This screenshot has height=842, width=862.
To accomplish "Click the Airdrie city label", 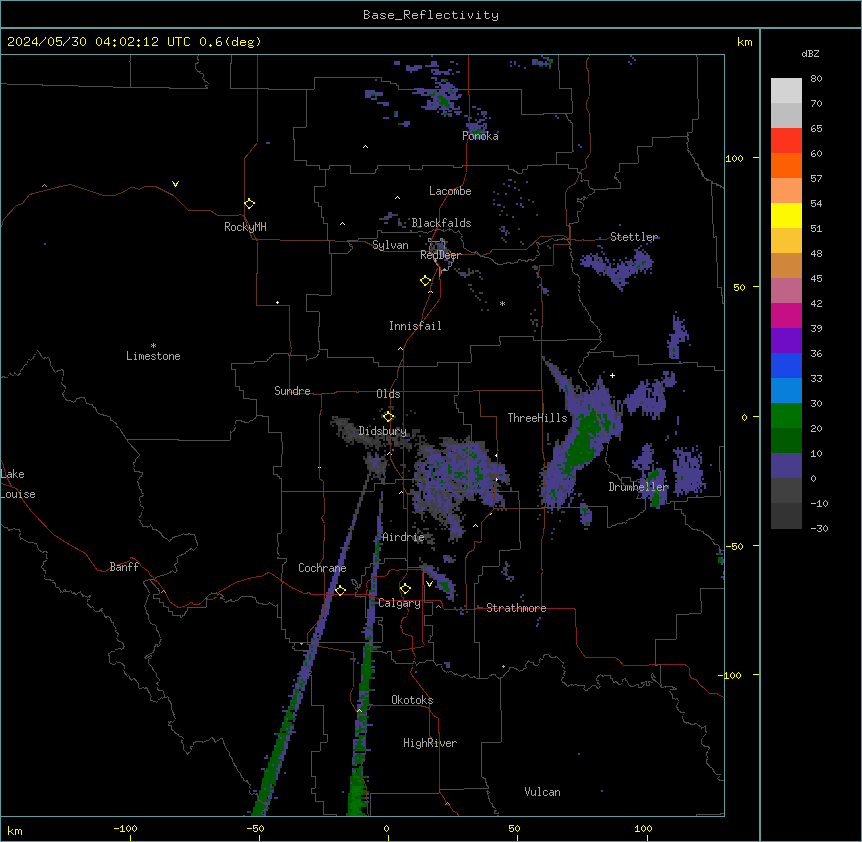I will pos(404,537).
